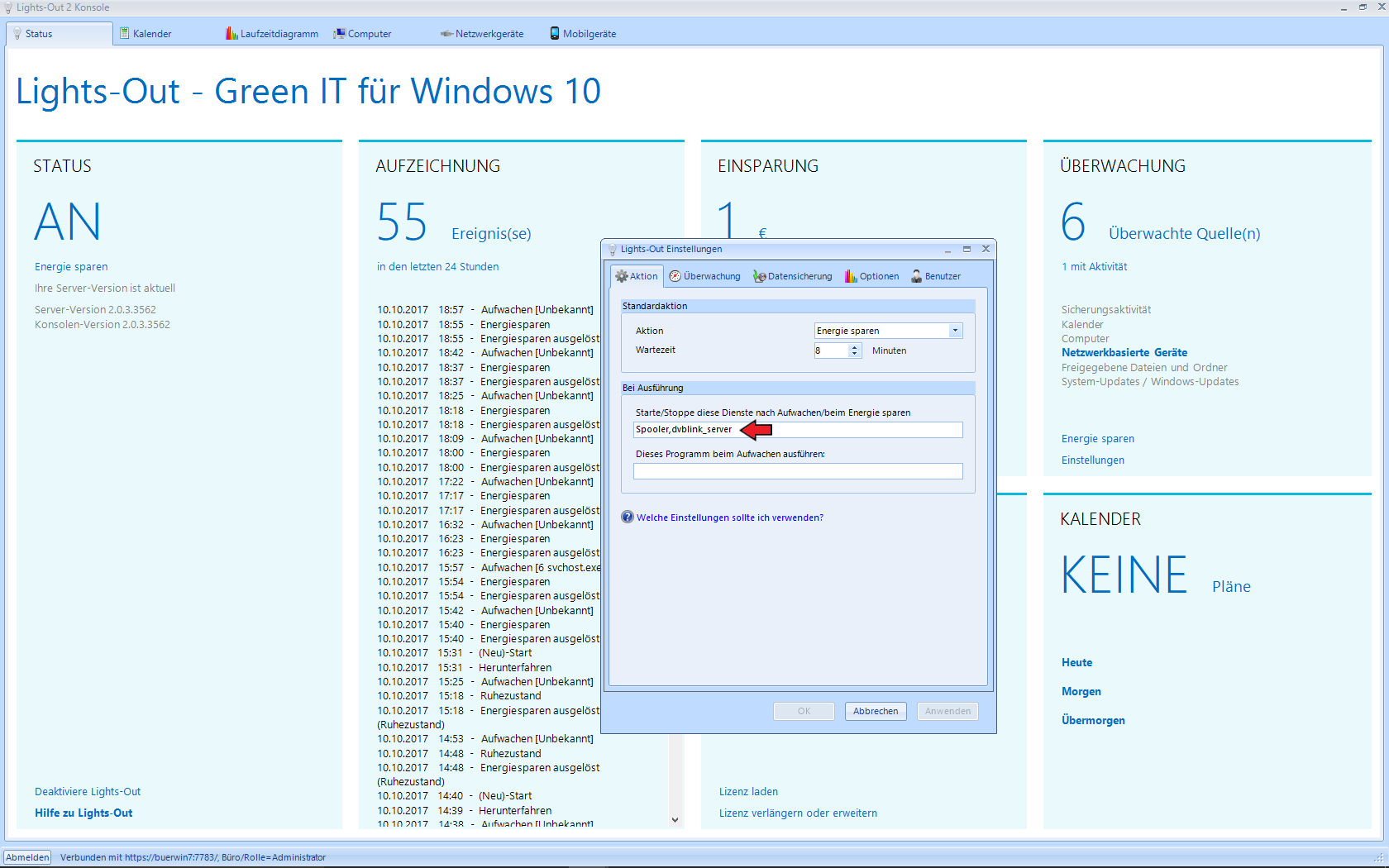Image resolution: width=1389 pixels, height=868 pixels.
Task: Open Welche Einstellungen sollte ich verwenden link
Action: click(x=730, y=517)
